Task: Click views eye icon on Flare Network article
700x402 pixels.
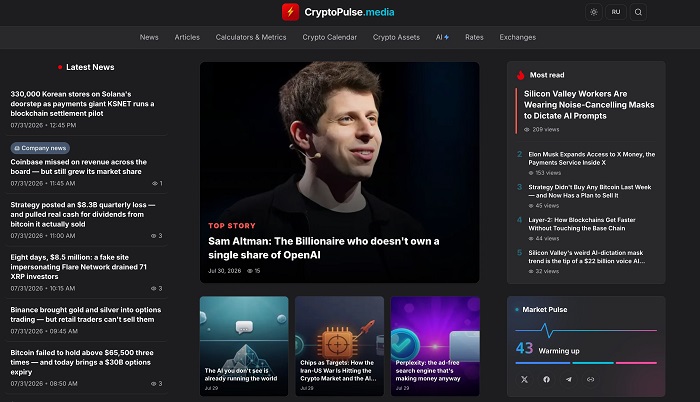Action: point(154,289)
